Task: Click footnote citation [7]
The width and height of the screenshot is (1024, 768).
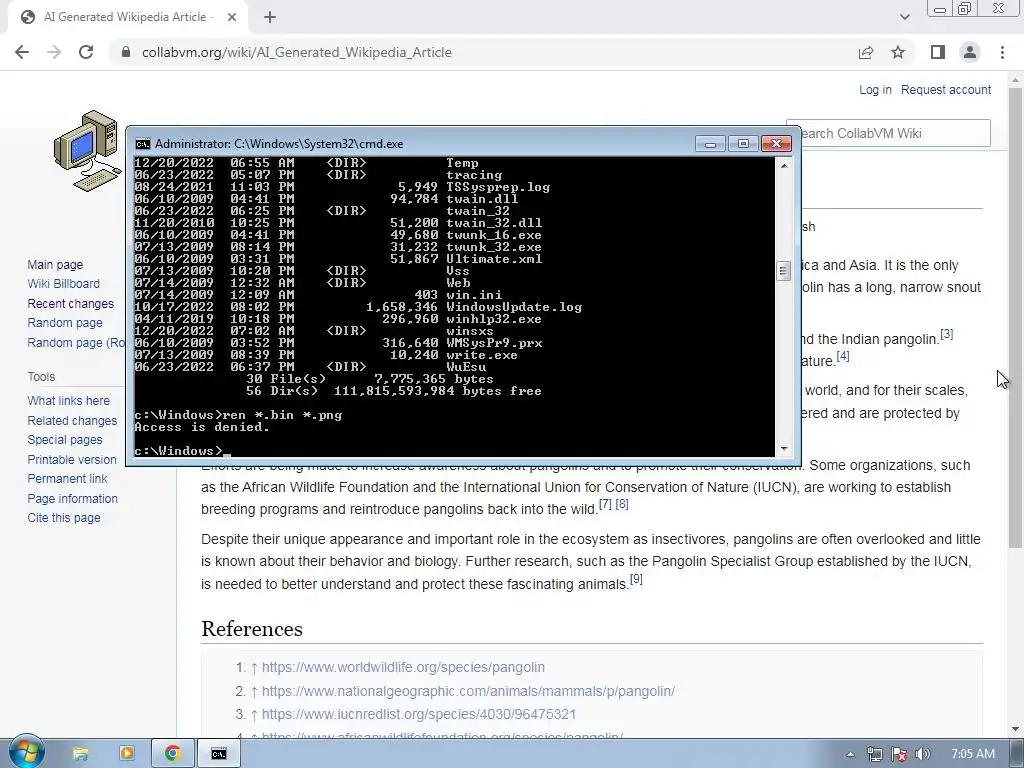Action: coord(605,504)
